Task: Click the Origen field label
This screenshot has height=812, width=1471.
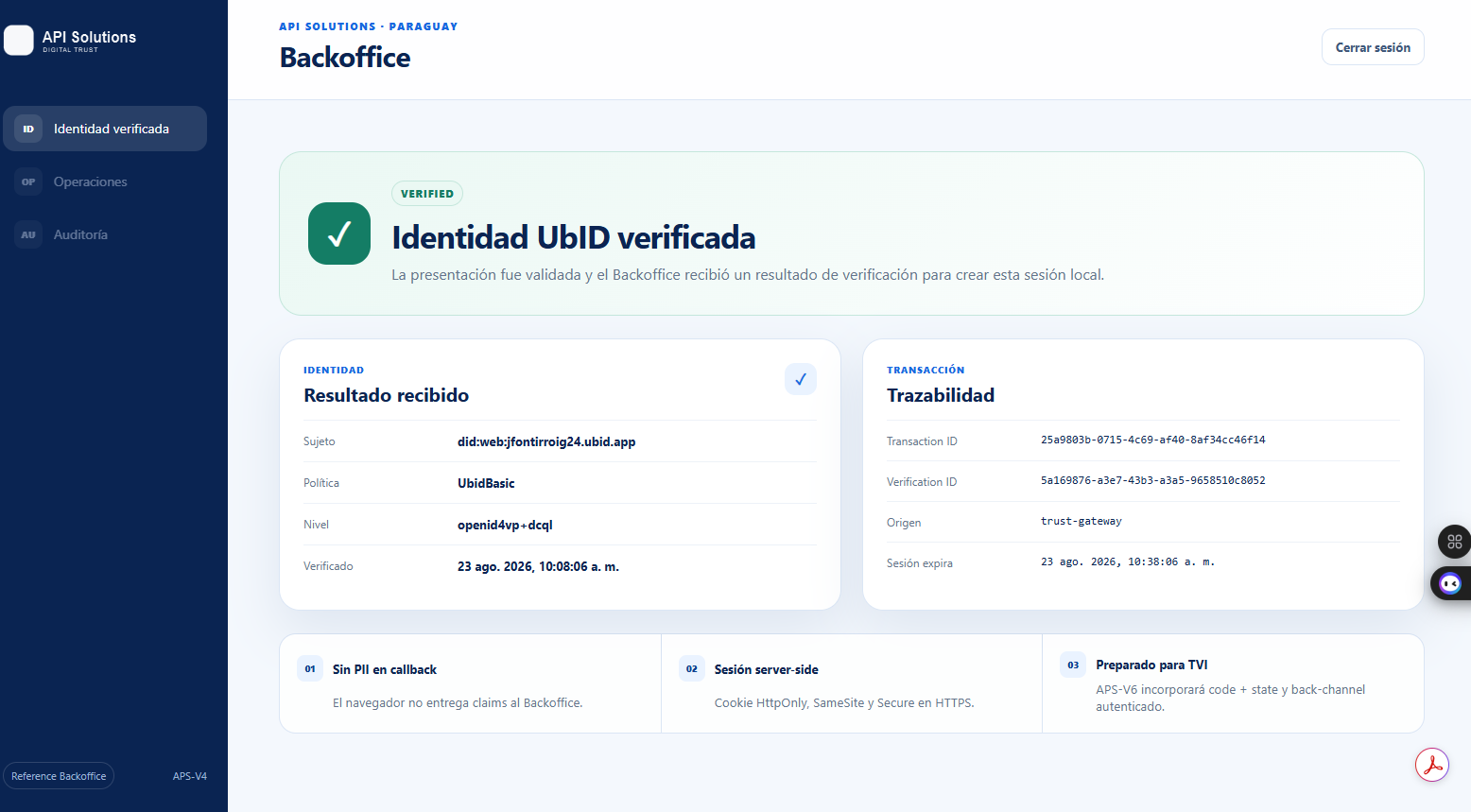Action: pyautogui.click(x=904, y=523)
